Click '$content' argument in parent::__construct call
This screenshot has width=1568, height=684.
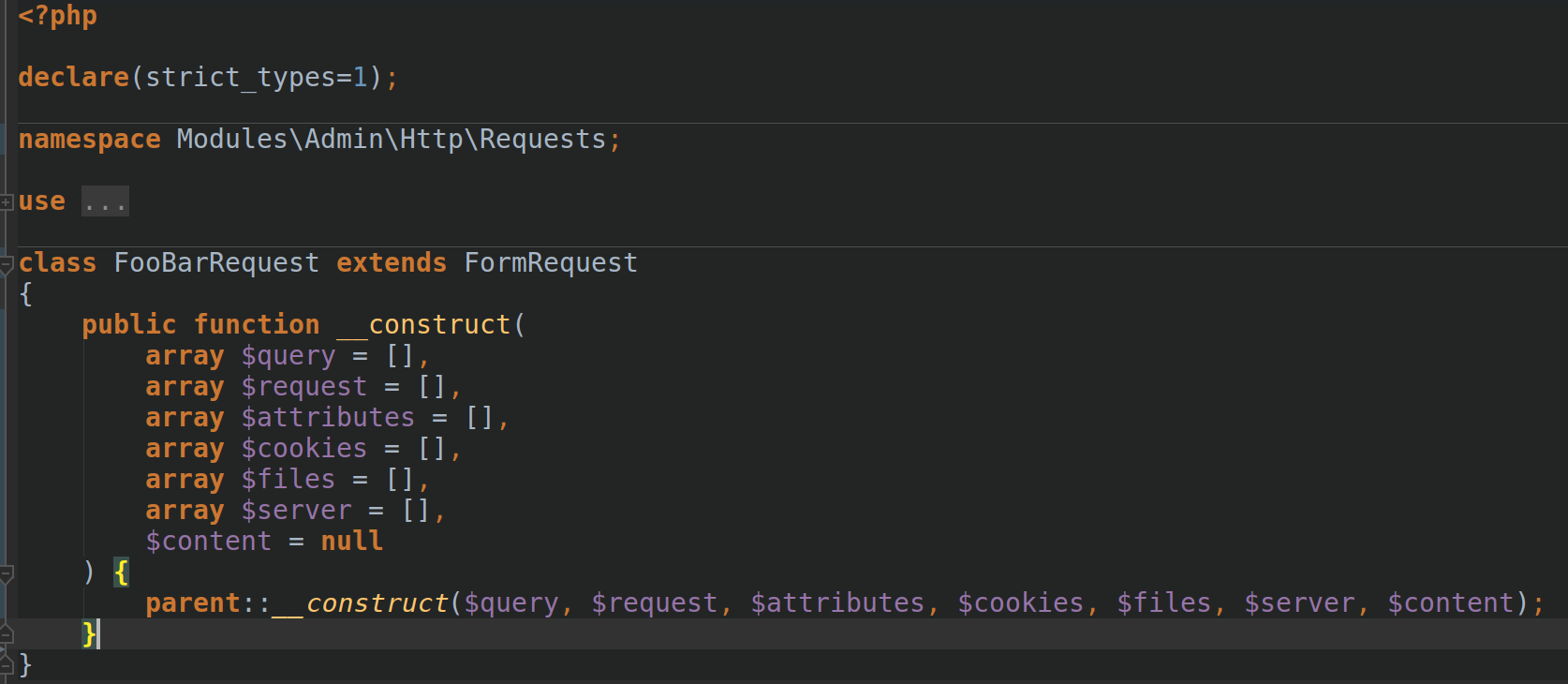click(x=1451, y=603)
